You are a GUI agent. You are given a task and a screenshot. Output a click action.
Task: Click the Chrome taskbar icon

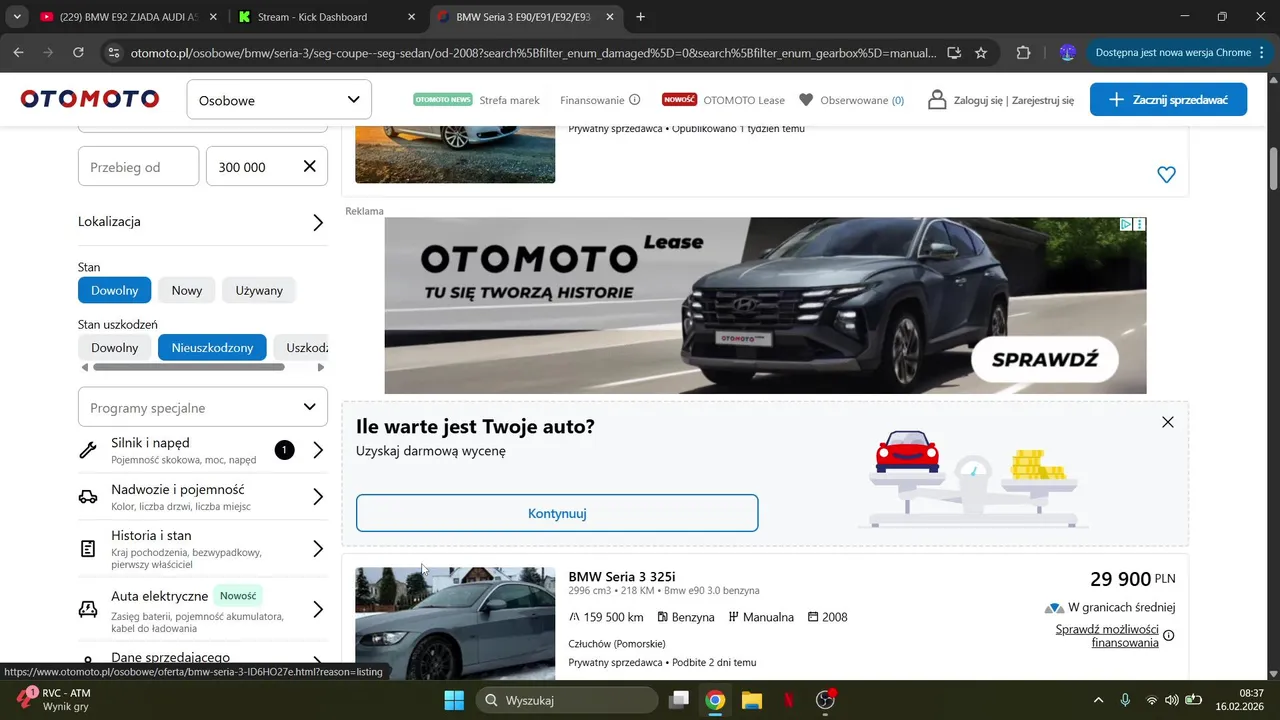click(715, 700)
